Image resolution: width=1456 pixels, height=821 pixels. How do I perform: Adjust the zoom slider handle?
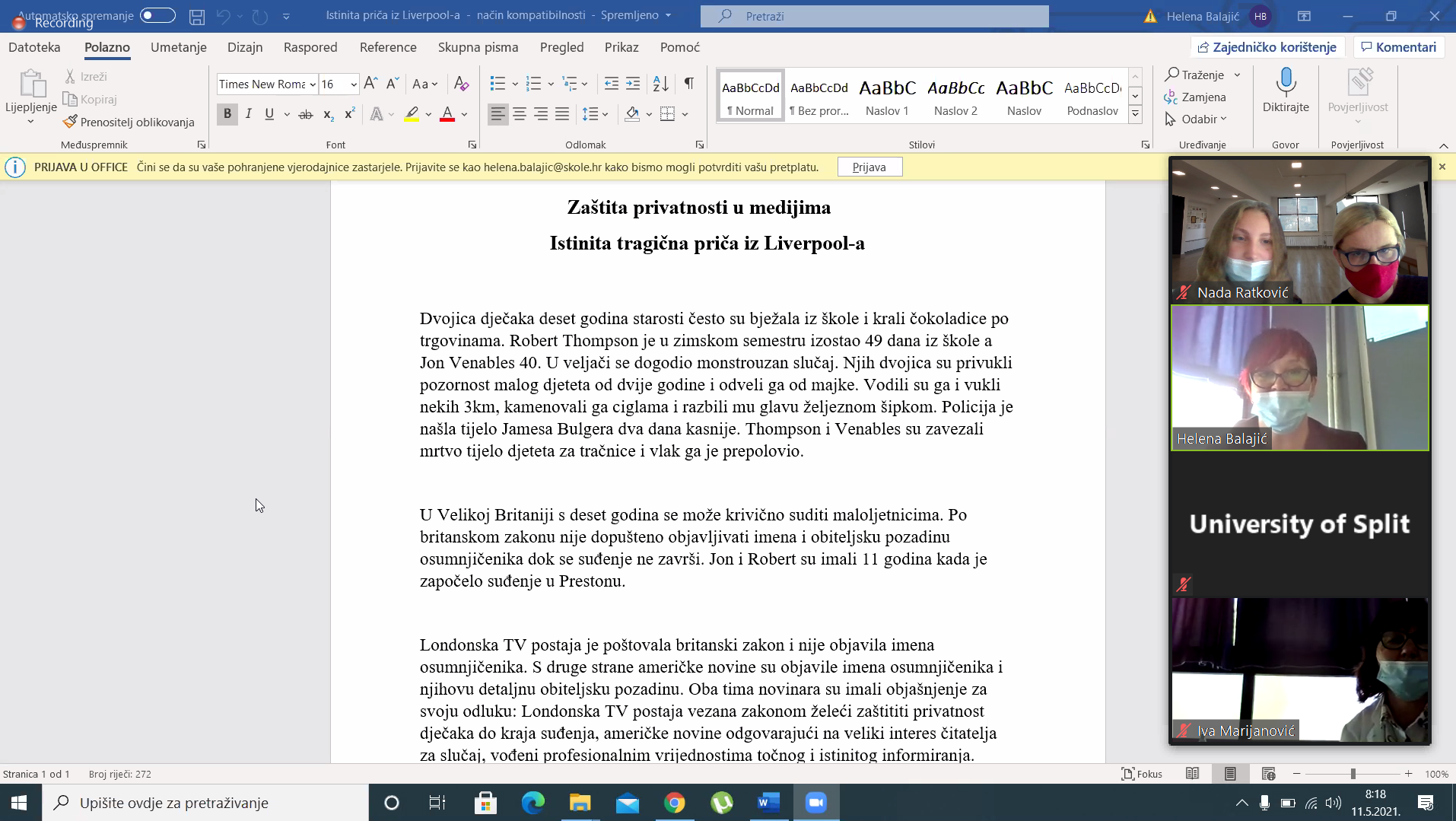click(x=1353, y=774)
